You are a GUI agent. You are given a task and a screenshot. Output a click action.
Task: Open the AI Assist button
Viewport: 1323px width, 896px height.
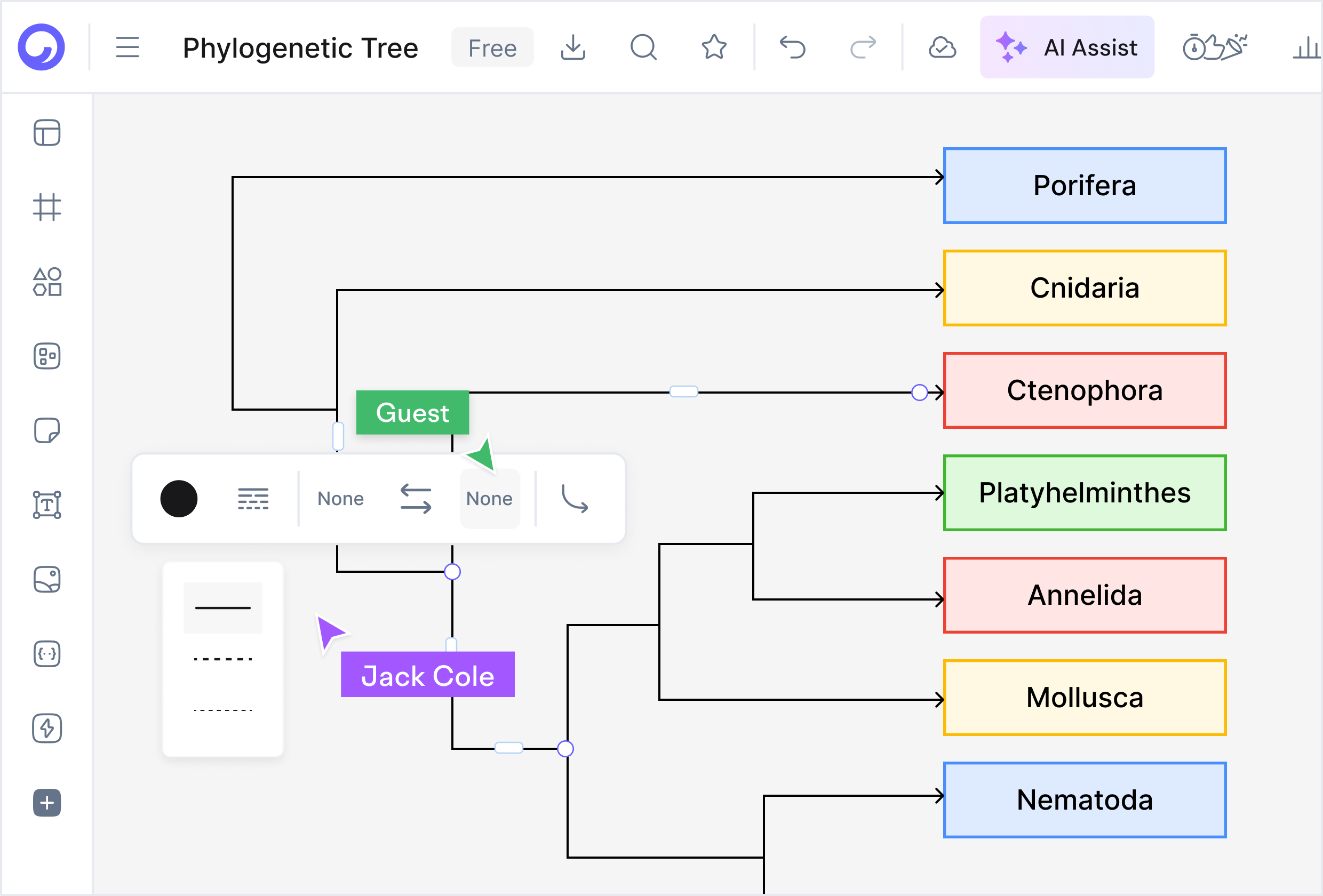[1067, 47]
